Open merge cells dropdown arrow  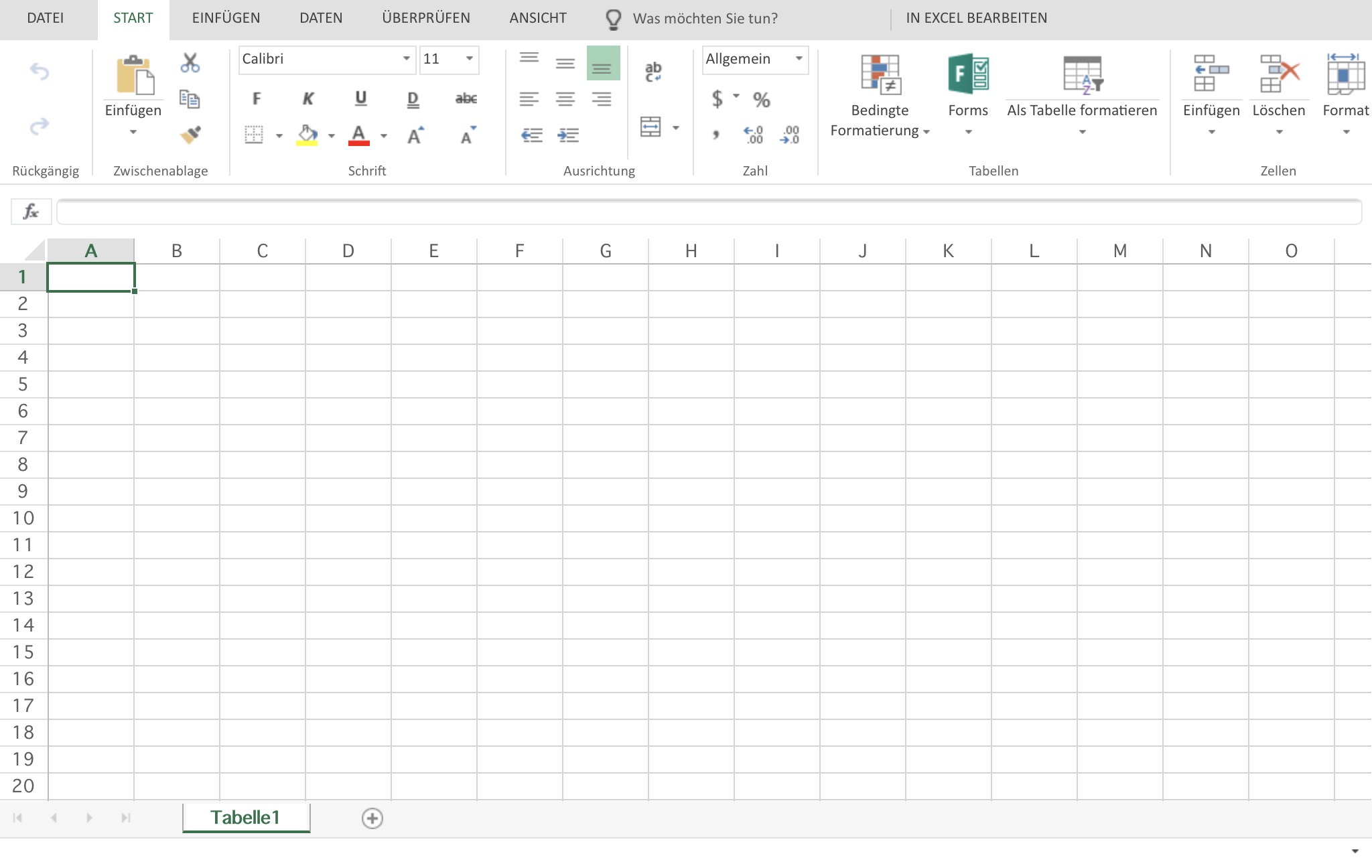pos(676,127)
